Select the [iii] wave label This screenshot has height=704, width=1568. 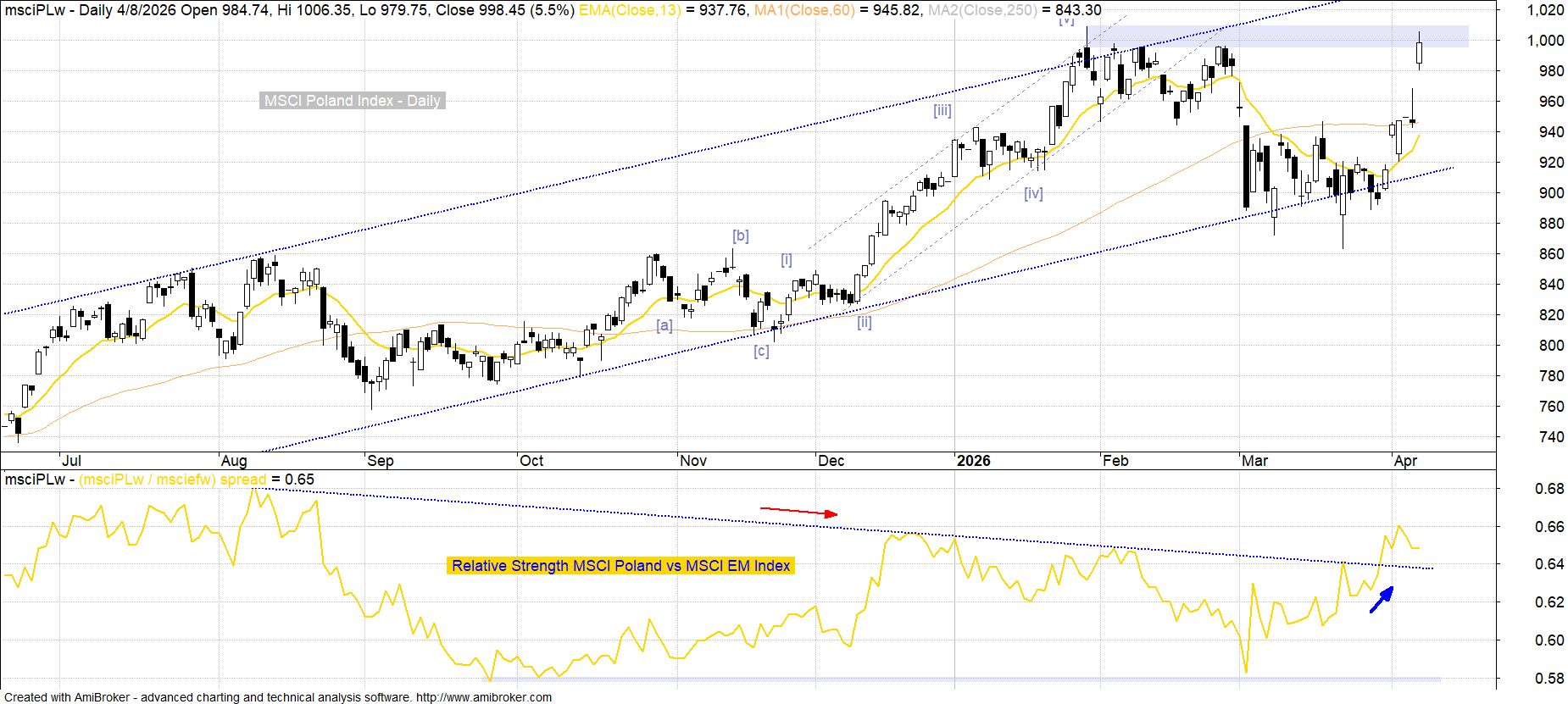[942, 110]
